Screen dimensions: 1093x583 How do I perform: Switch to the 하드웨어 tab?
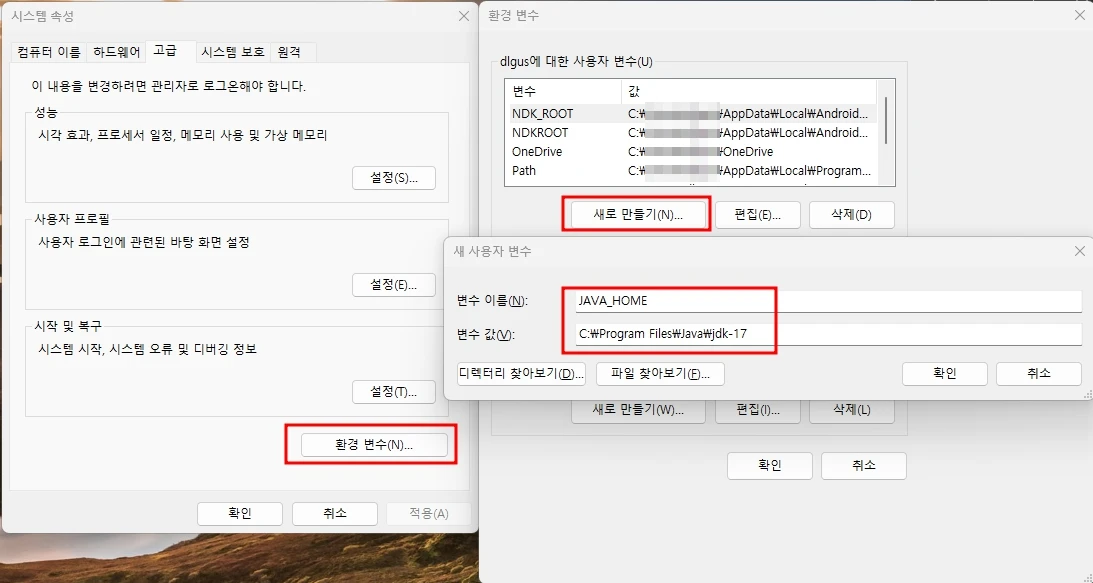(x=115, y=50)
